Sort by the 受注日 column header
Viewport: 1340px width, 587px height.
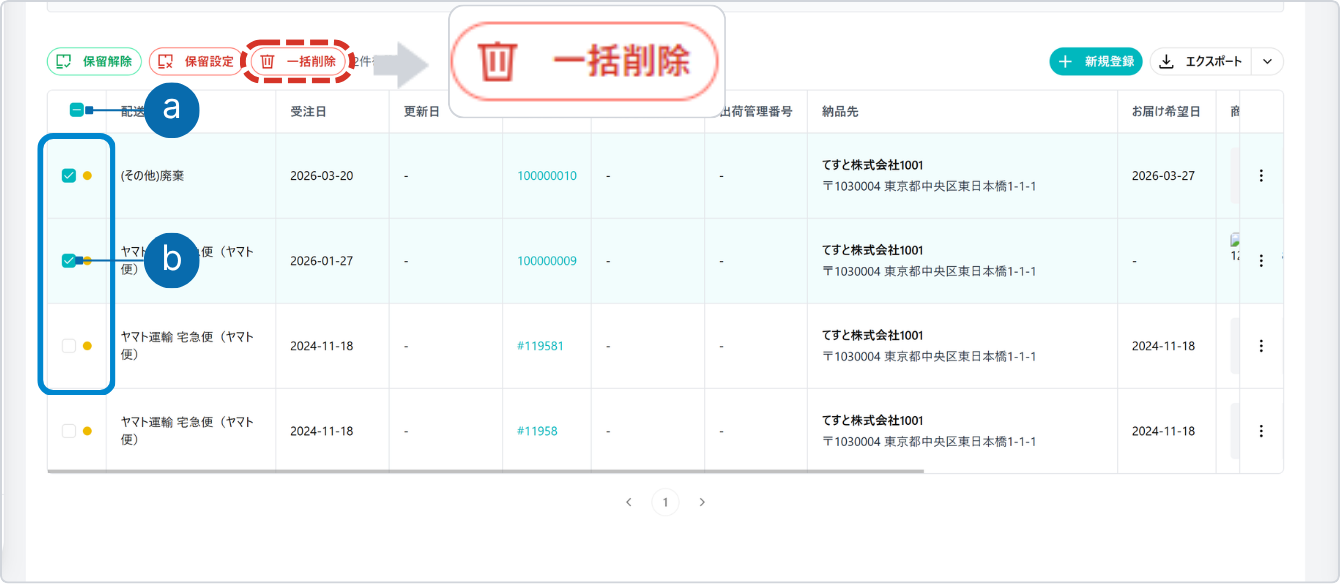(x=308, y=112)
